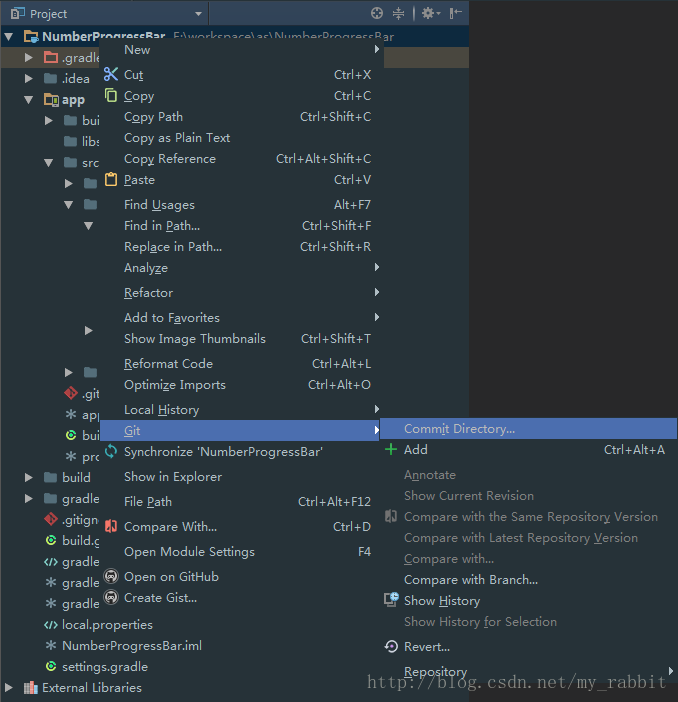
Task: Select Find in Path... menu item
Action: pos(241,225)
